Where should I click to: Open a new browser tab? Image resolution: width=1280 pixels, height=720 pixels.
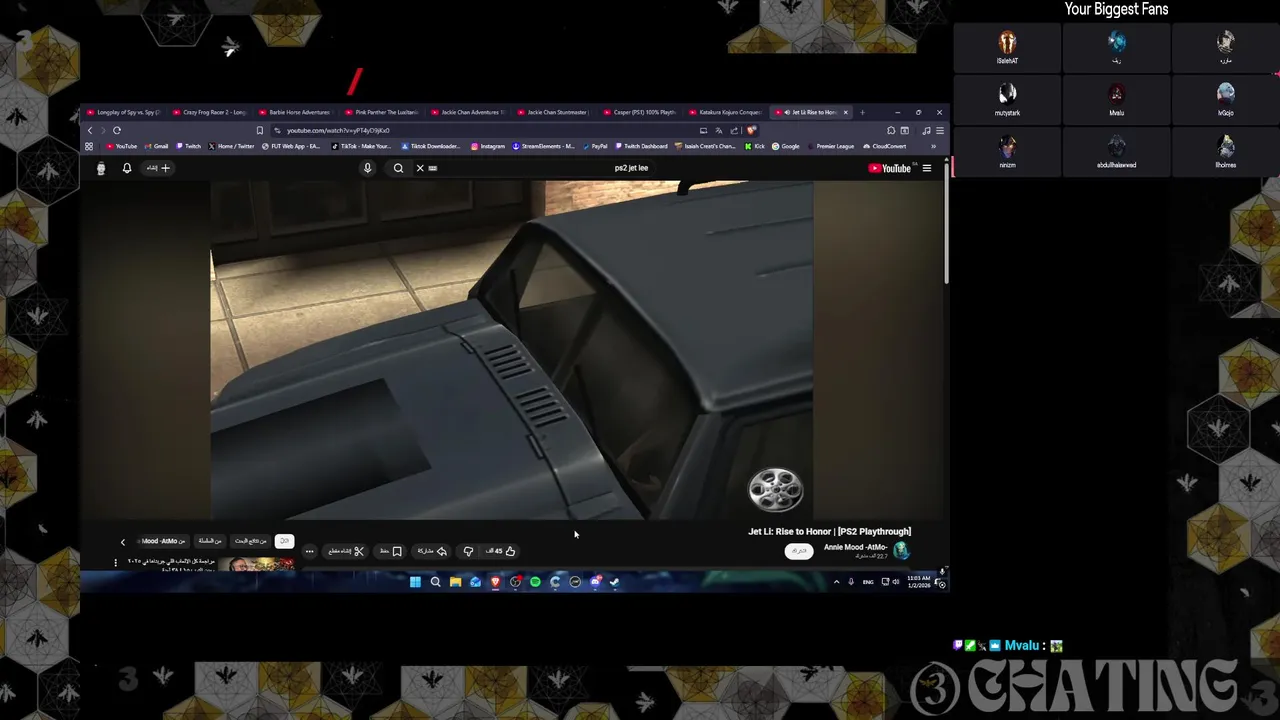click(x=862, y=112)
